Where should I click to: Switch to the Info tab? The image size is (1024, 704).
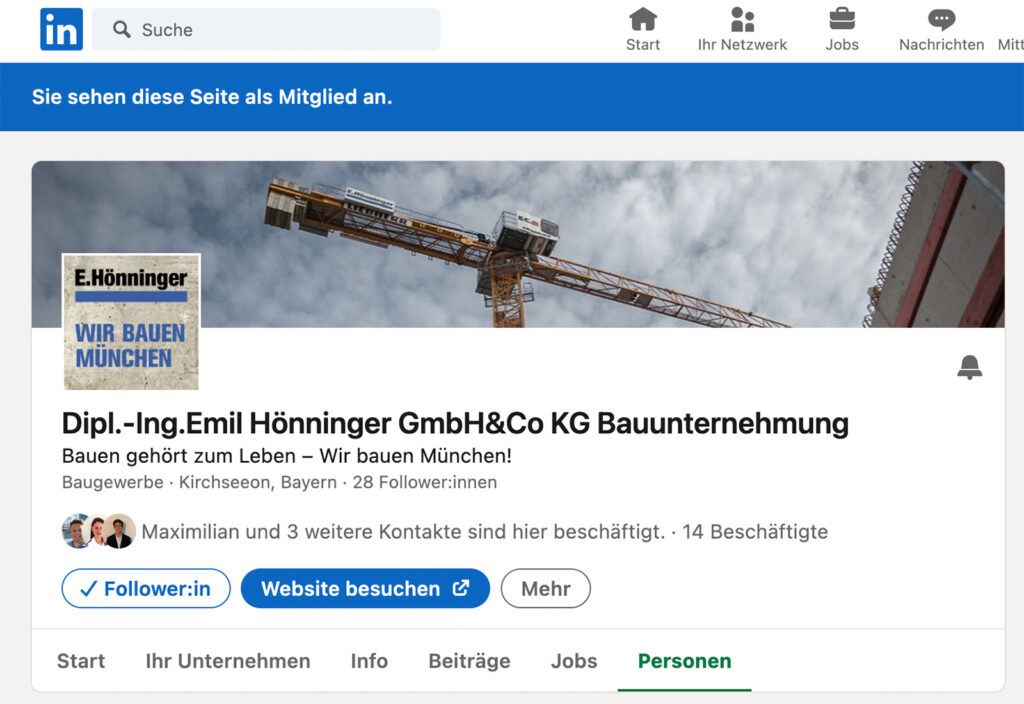coord(369,661)
